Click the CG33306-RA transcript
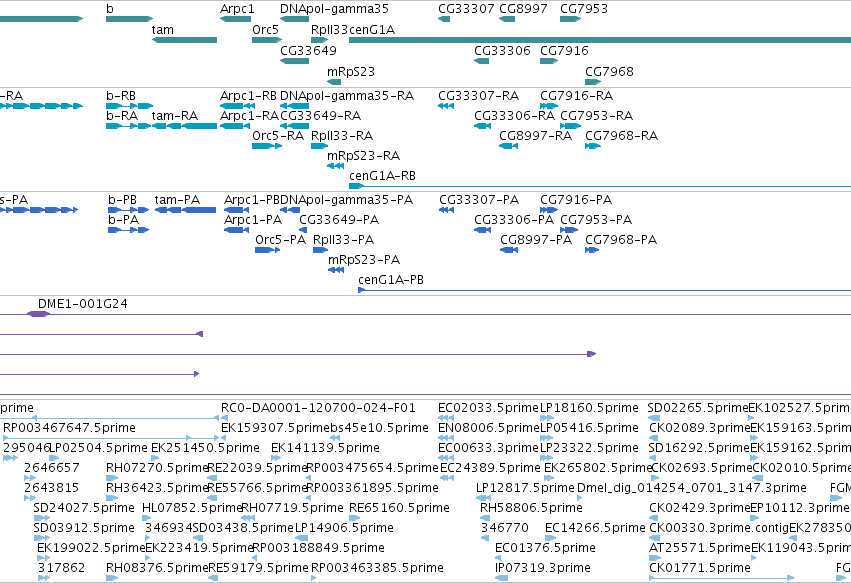 [482, 126]
